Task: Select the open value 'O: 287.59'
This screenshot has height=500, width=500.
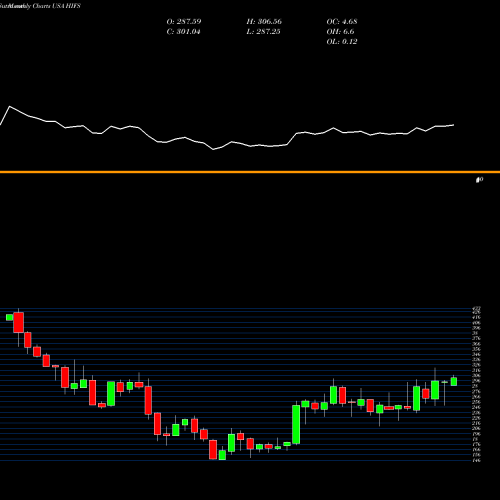Action: point(184,21)
